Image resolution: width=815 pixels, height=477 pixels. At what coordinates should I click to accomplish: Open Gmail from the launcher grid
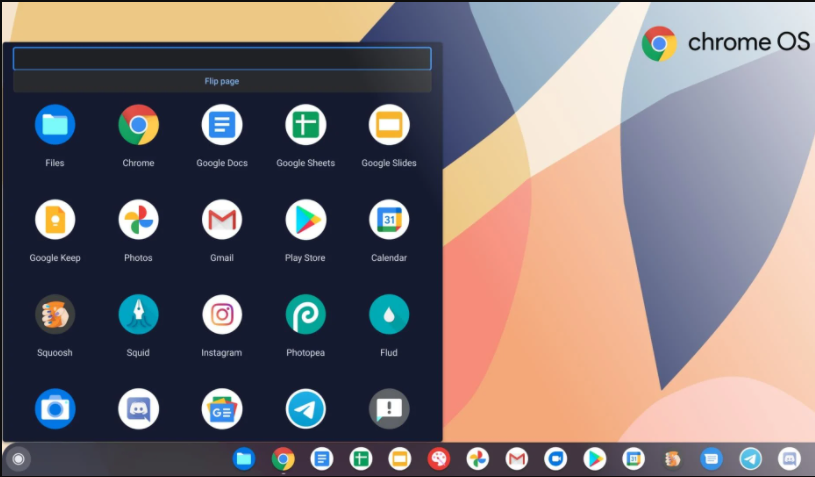(222, 219)
